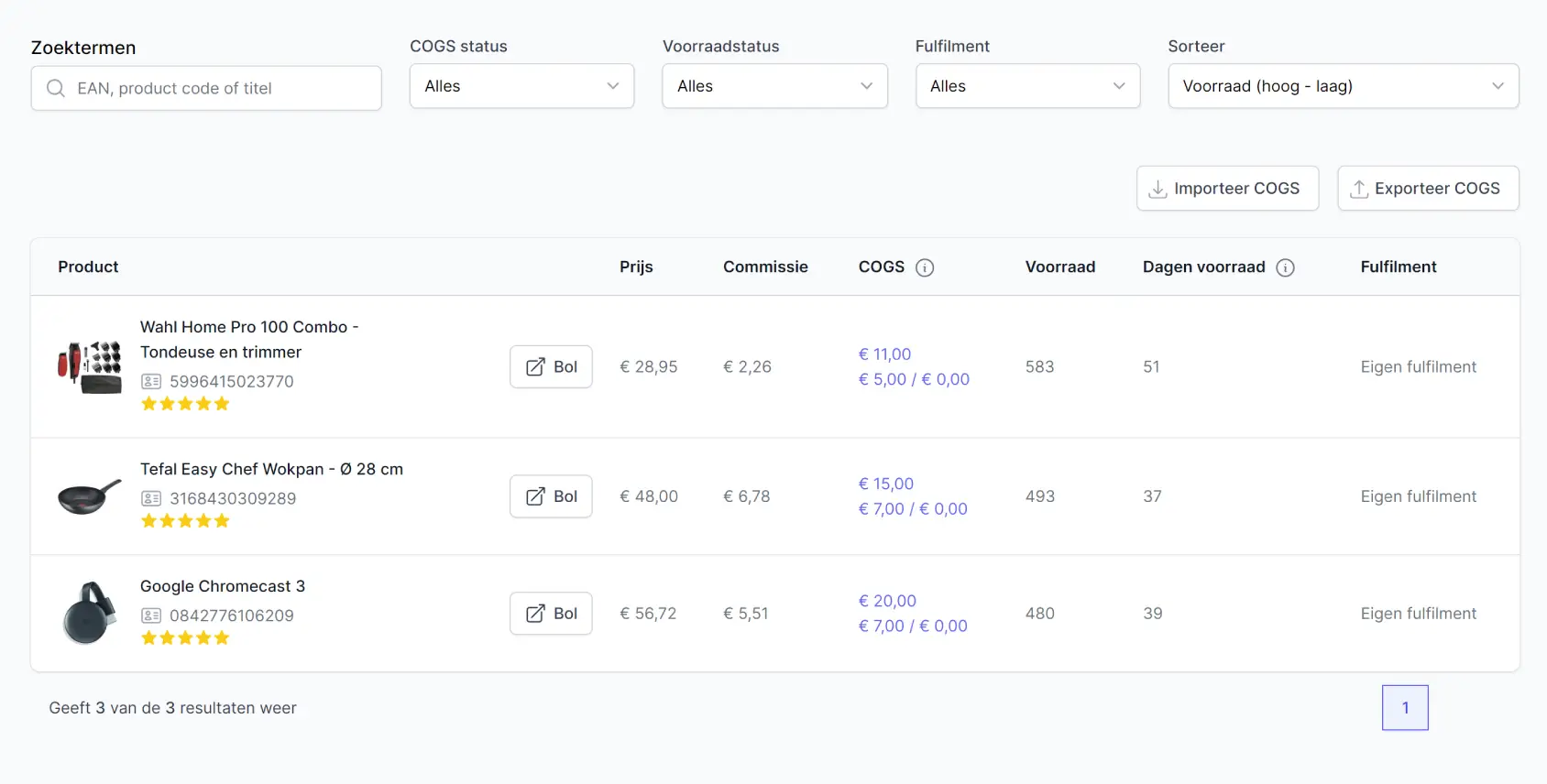
Task: Click the commission € 6,78
Action: pyautogui.click(x=747, y=496)
